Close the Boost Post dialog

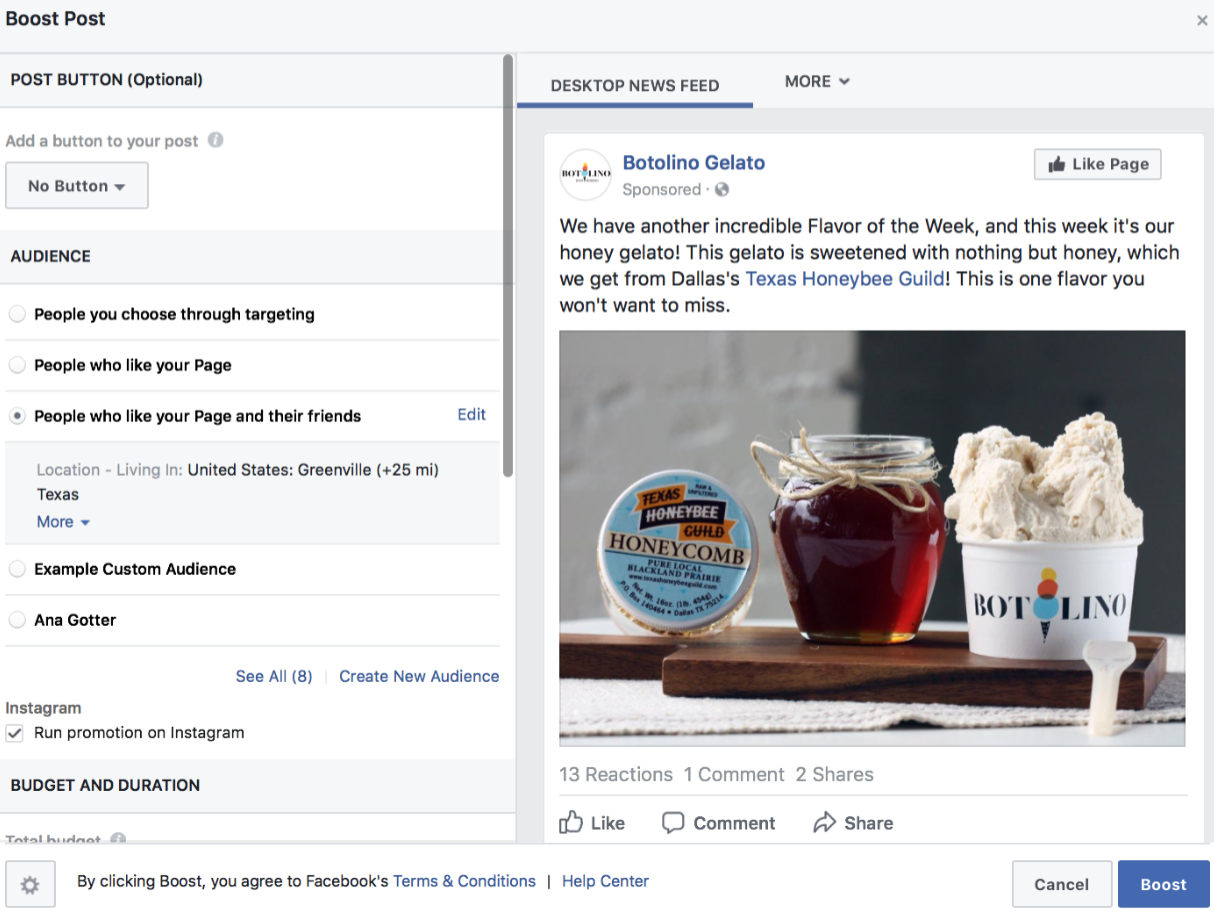click(x=1202, y=20)
